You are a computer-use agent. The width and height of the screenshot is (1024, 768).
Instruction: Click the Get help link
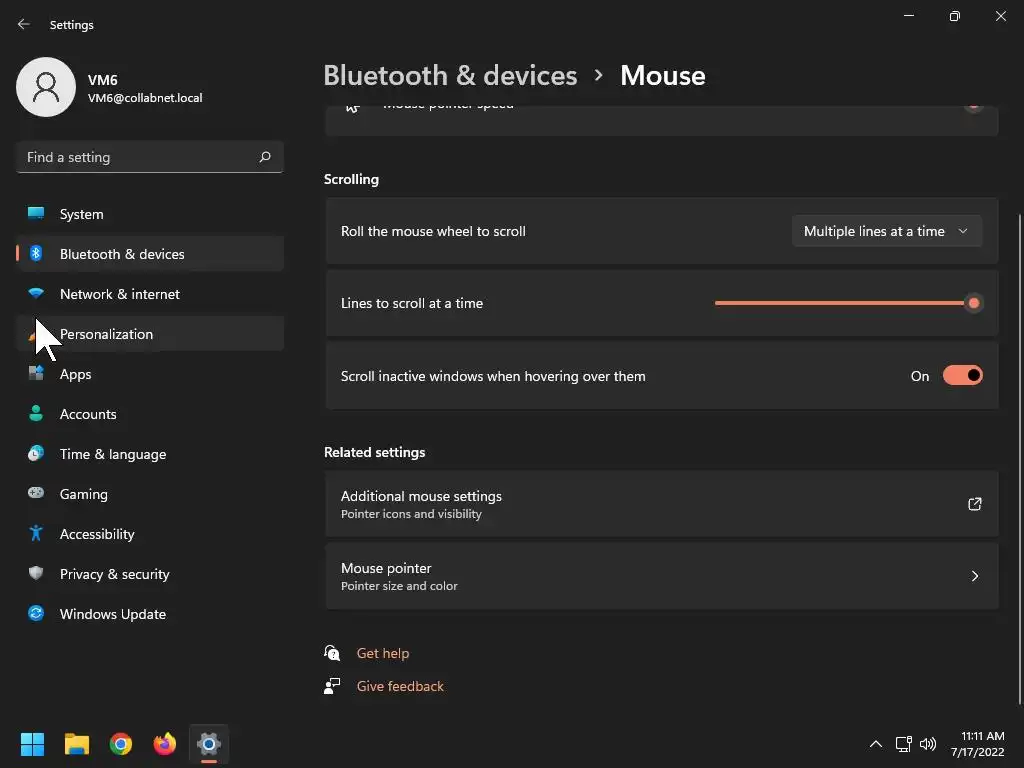click(x=383, y=653)
